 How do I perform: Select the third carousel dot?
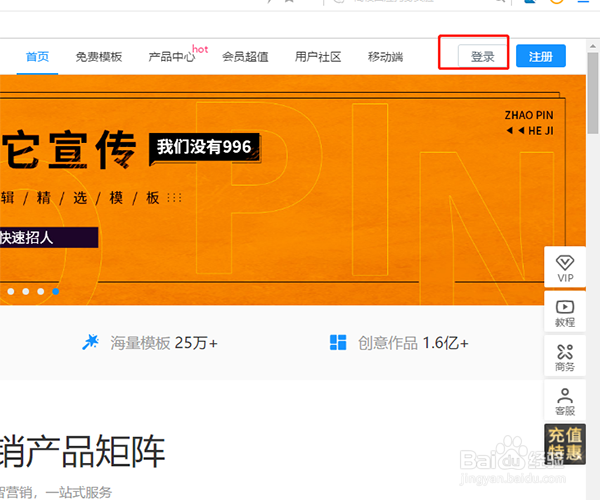[x=41, y=292]
